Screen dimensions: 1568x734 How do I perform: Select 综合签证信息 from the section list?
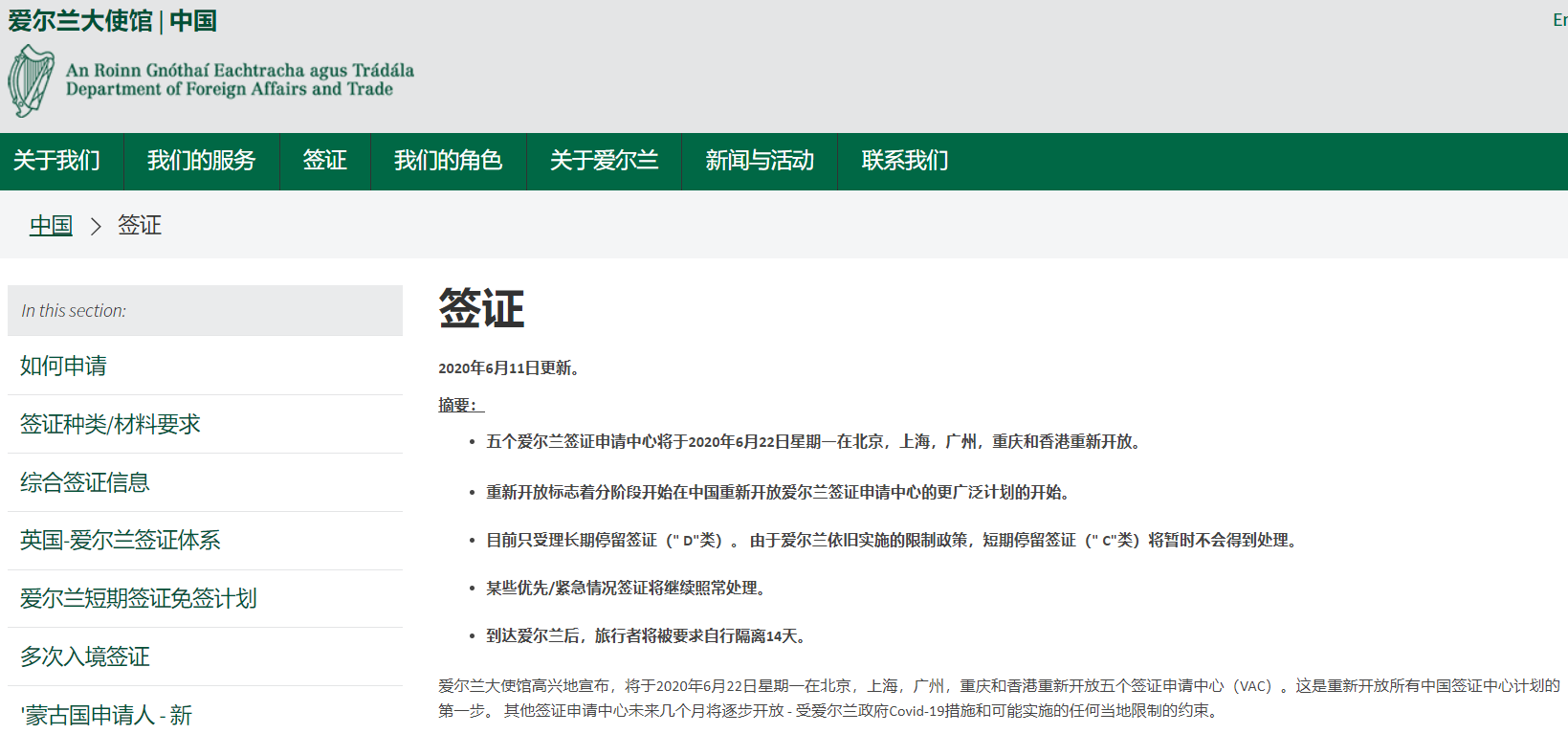point(85,482)
